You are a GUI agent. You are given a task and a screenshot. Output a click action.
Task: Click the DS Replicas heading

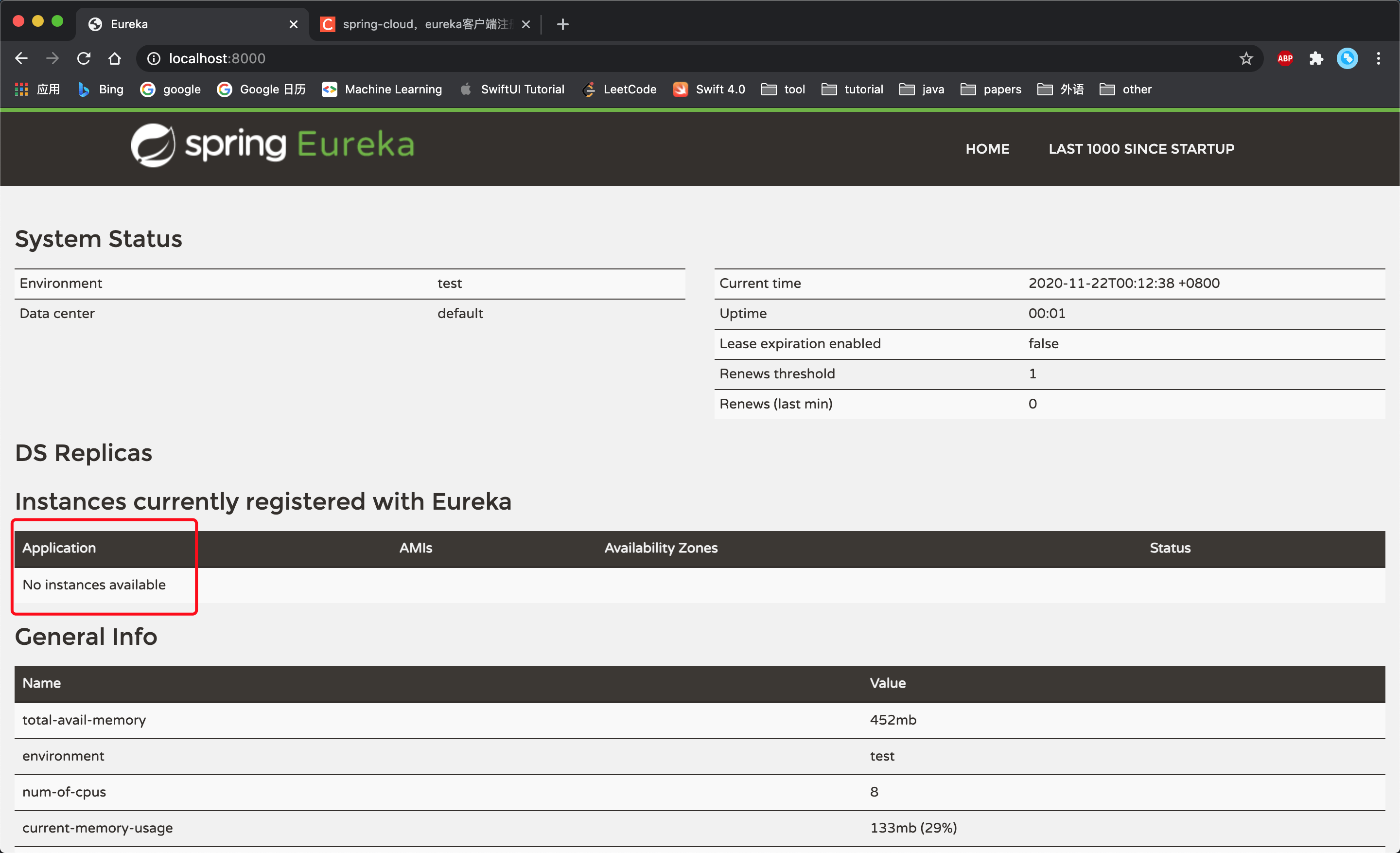(84, 453)
